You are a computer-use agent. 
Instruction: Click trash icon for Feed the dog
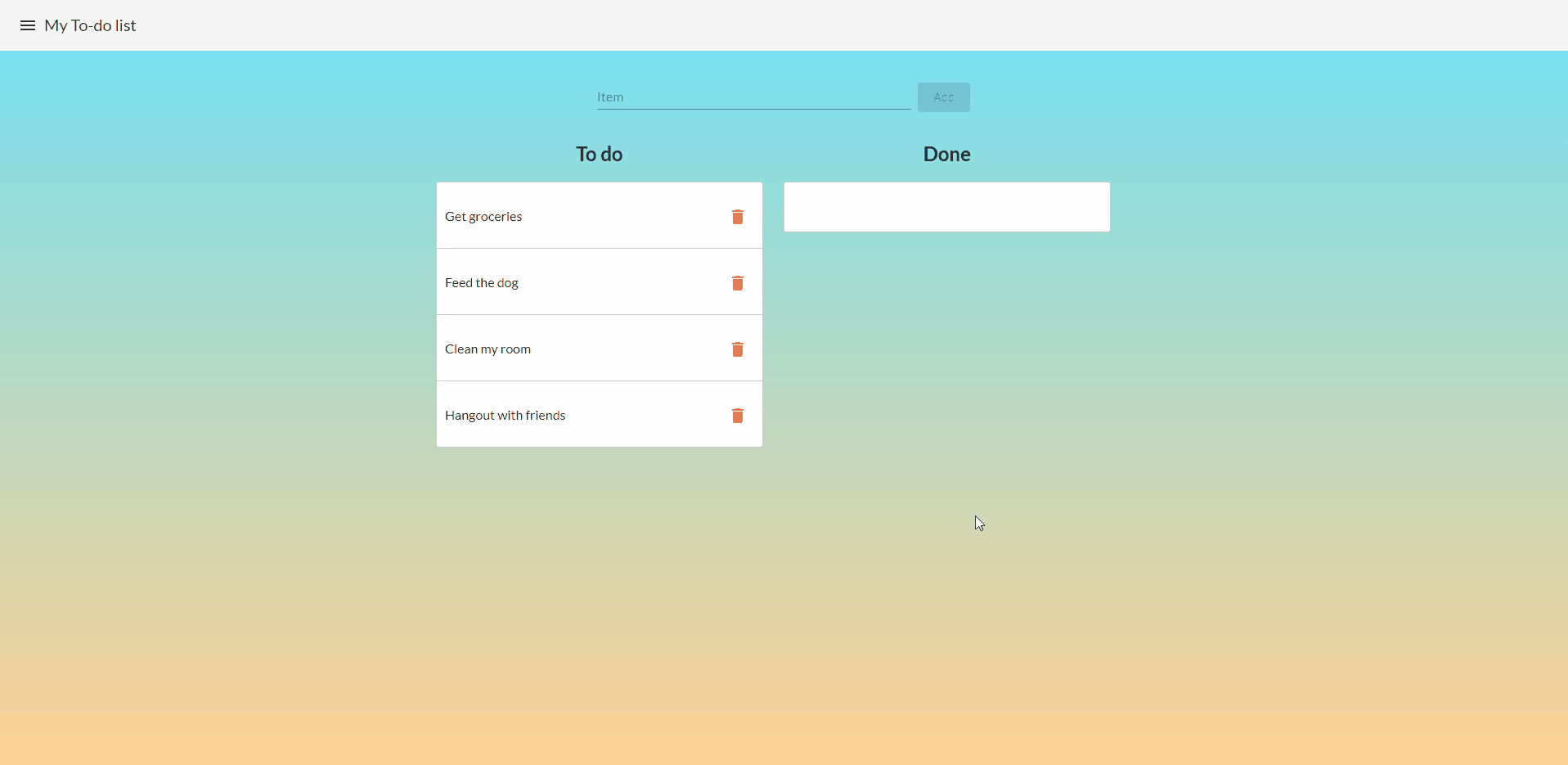[x=737, y=283]
